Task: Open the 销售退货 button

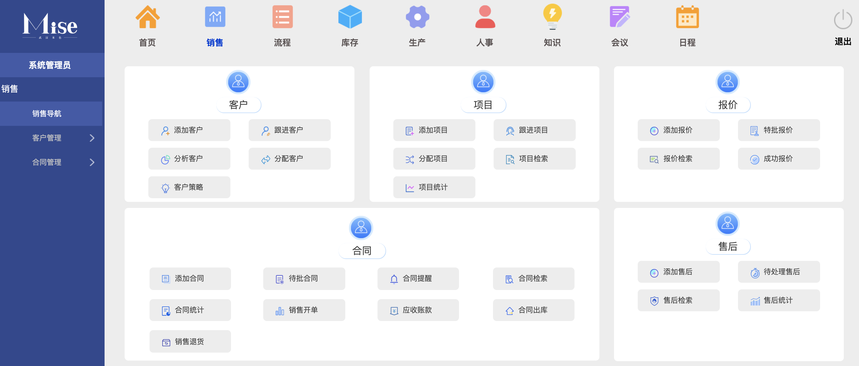Action: [190, 341]
